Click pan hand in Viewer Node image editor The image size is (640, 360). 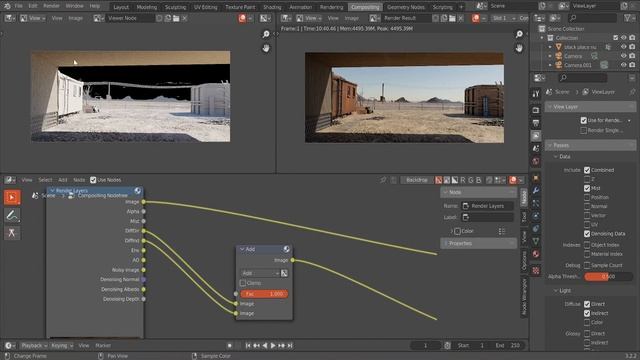tap(266, 48)
